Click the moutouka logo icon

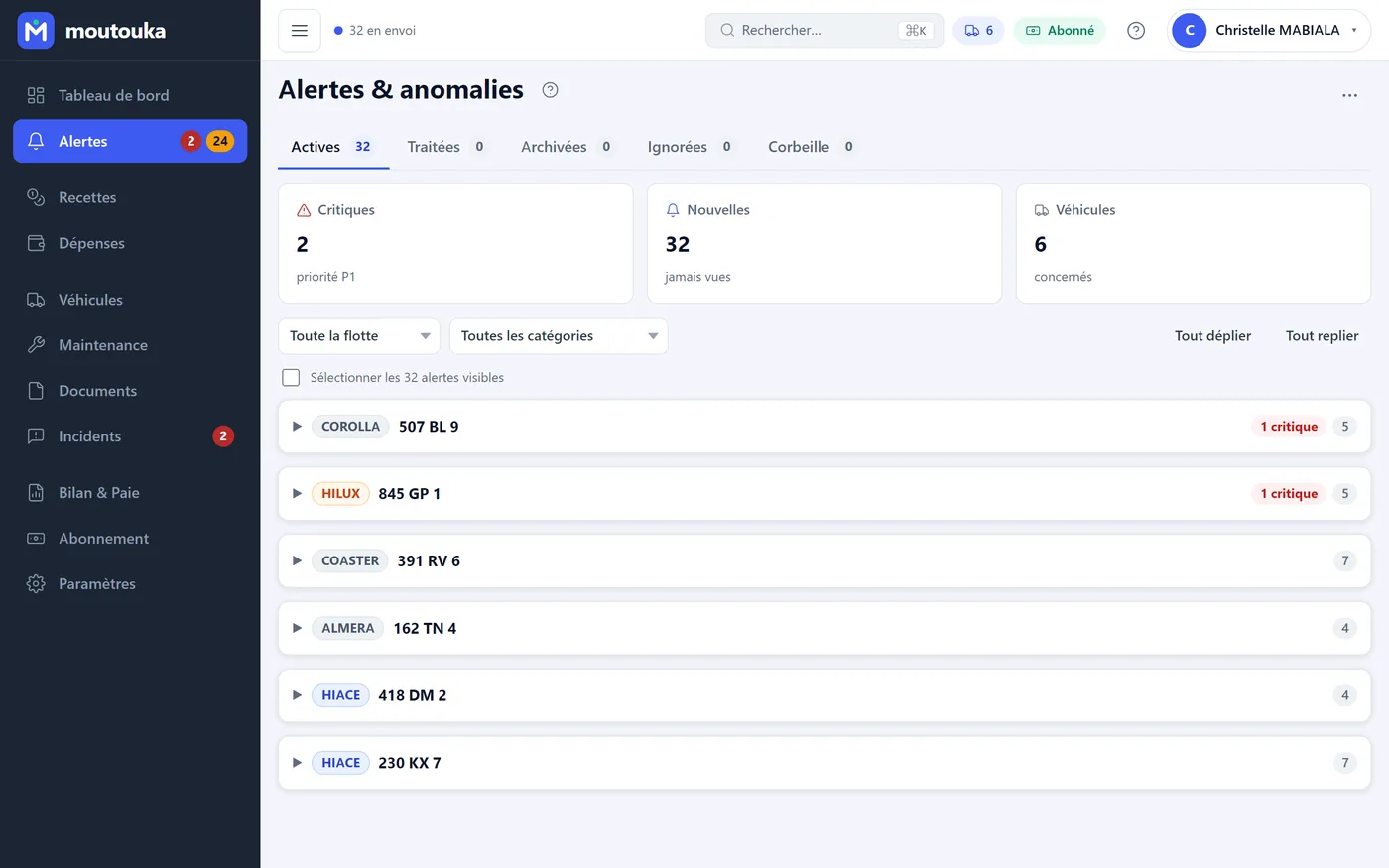pos(36,31)
